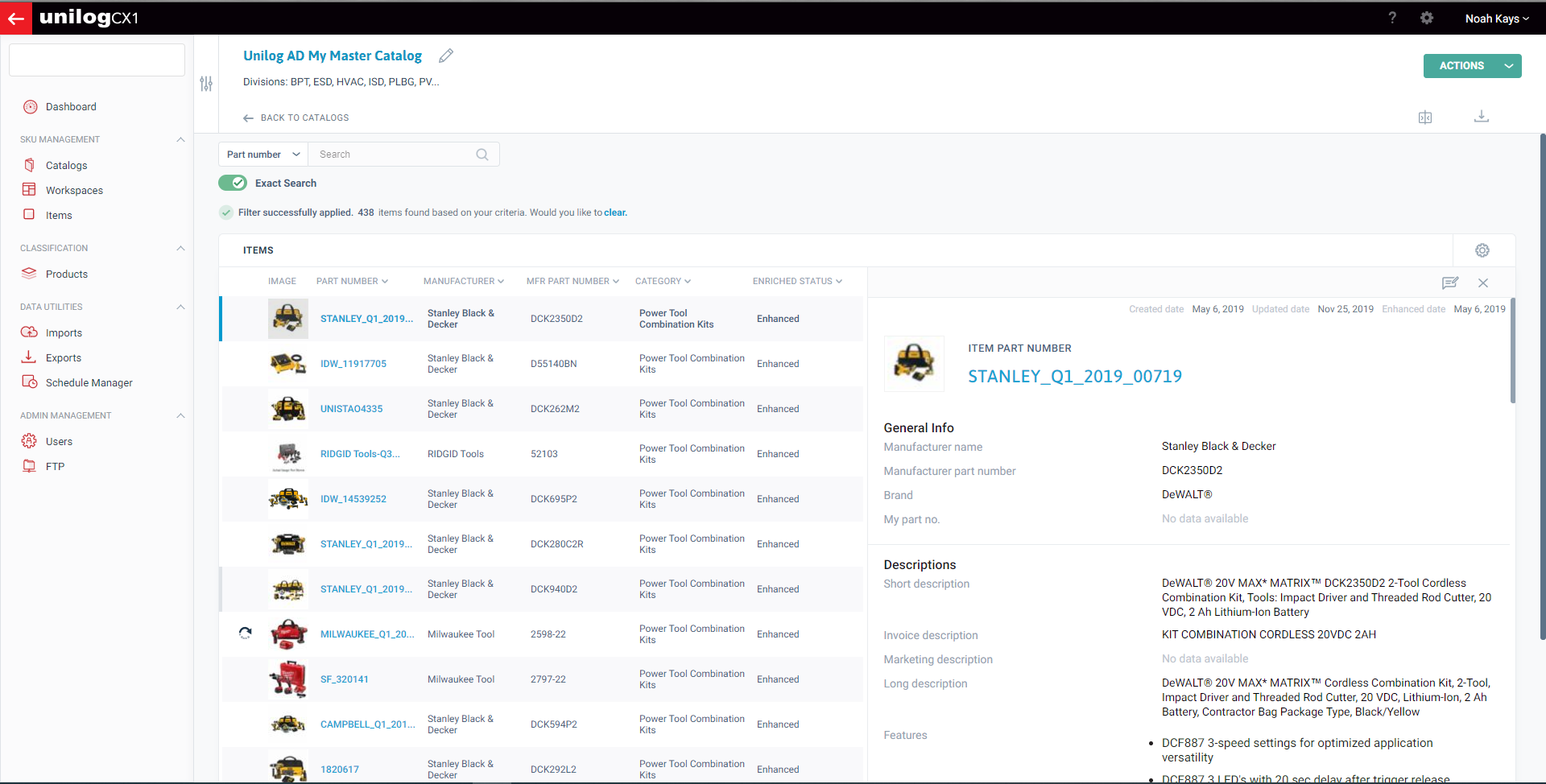Toggle the Exact Search switch
This screenshot has width=1546, height=784.
(x=233, y=183)
